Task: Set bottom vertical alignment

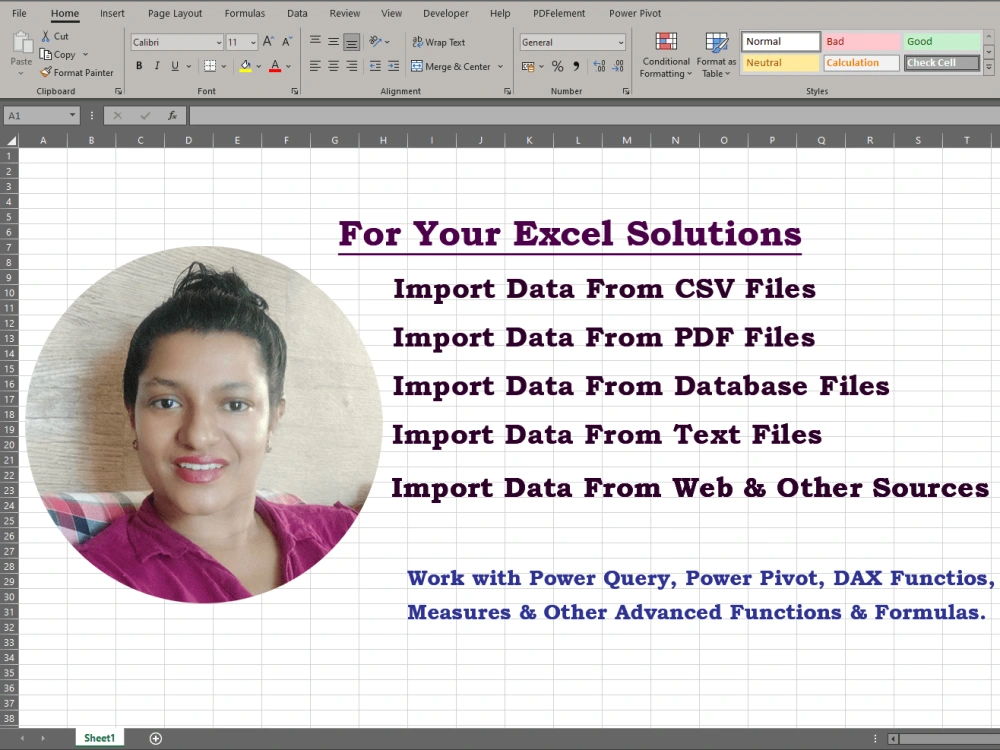Action: point(351,42)
